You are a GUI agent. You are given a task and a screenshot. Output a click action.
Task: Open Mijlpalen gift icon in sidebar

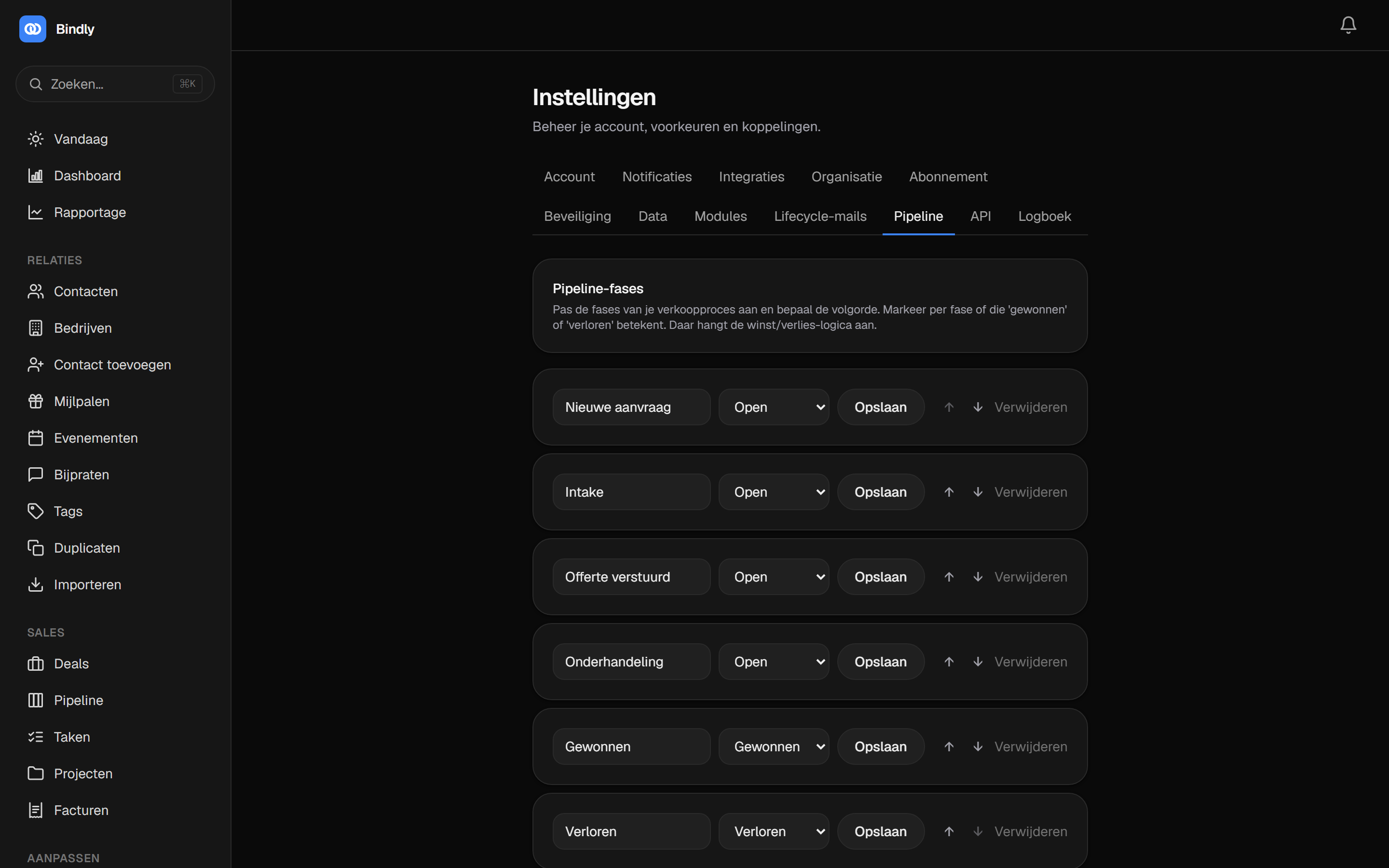click(x=36, y=401)
